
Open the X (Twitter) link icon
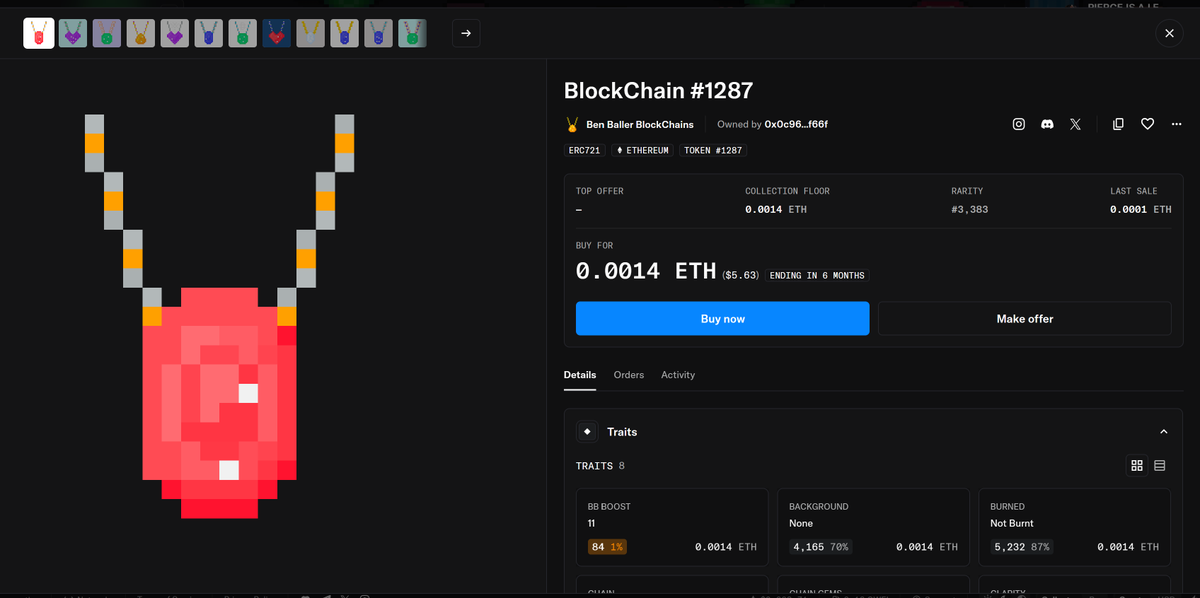[x=1075, y=124]
